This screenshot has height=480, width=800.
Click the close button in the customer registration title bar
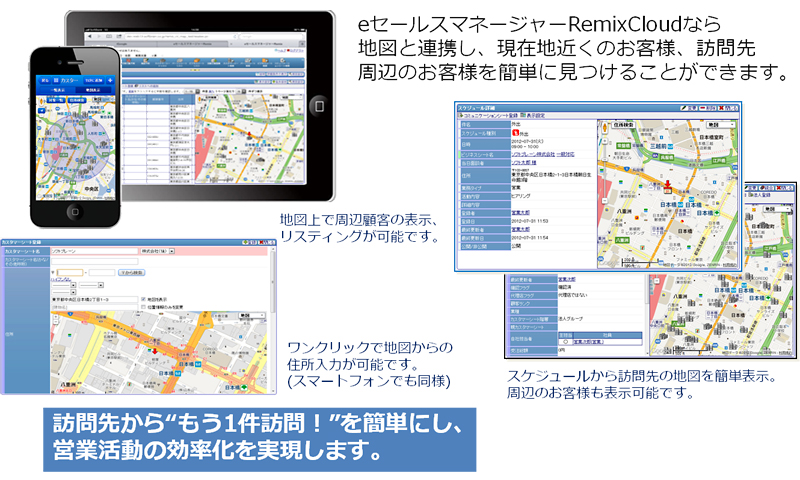pyautogui.click(x=266, y=242)
